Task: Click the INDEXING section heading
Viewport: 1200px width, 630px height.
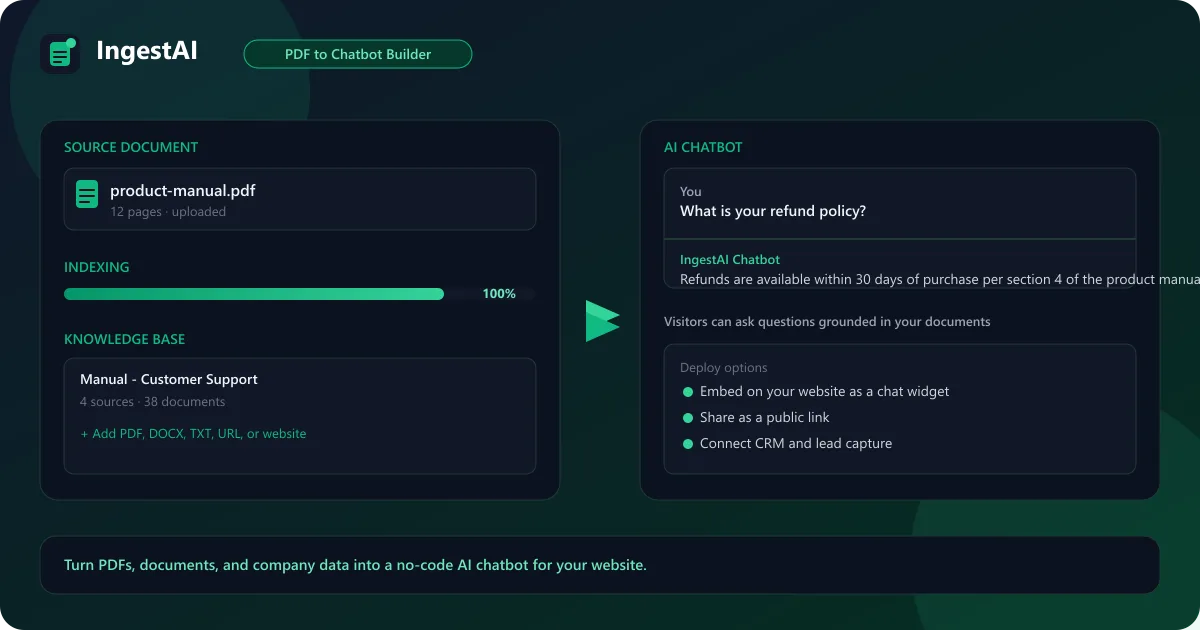Action: click(x=97, y=267)
